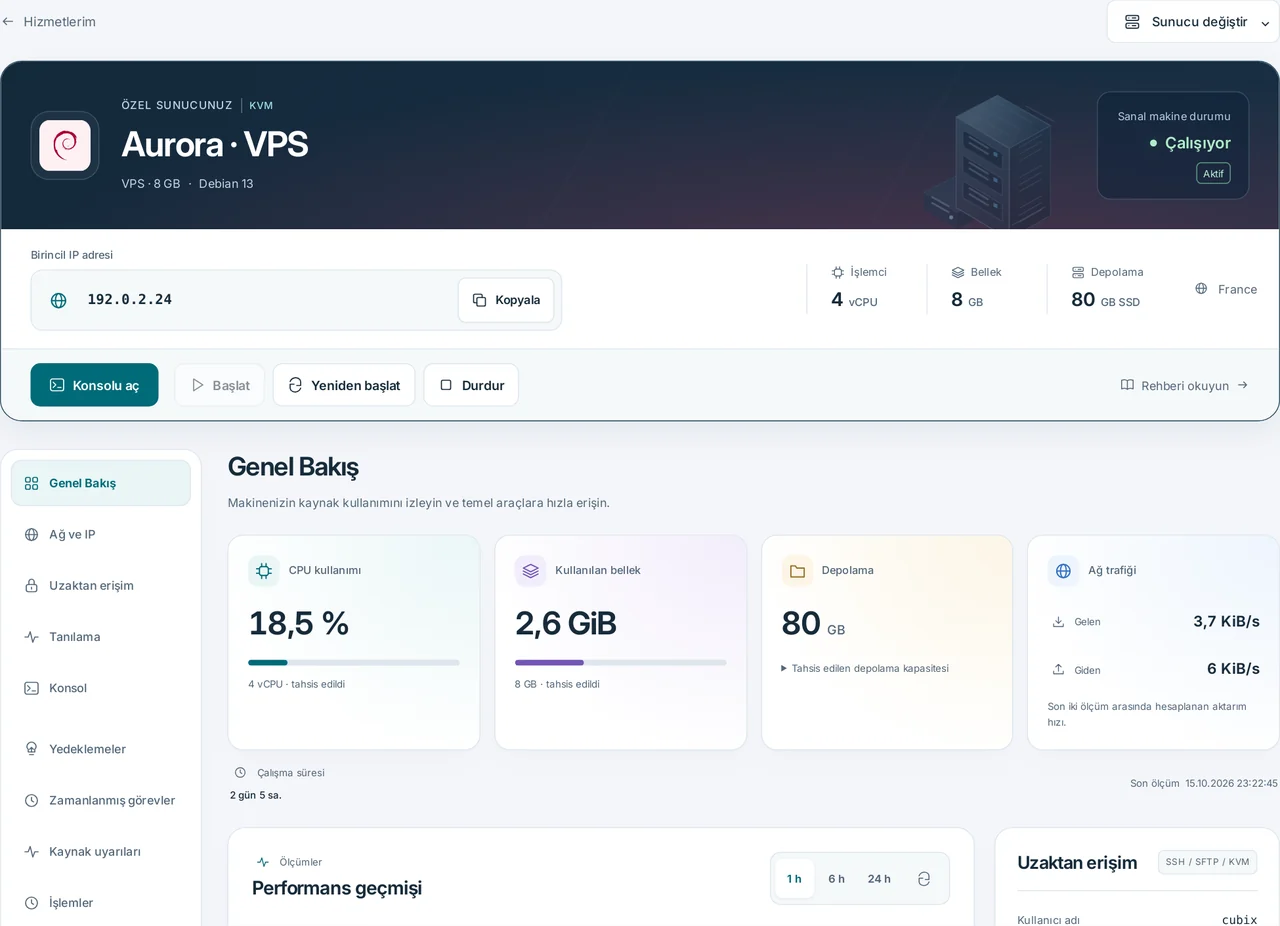This screenshot has width=1280, height=926.
Task: Go back via the Hizmetlerim link
Action: (50, 21)
